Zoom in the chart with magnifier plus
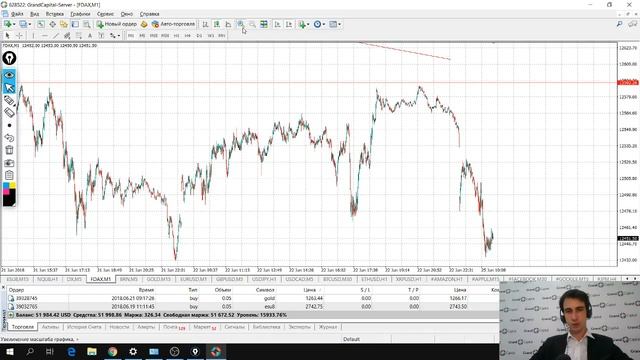 click(240, 24)
